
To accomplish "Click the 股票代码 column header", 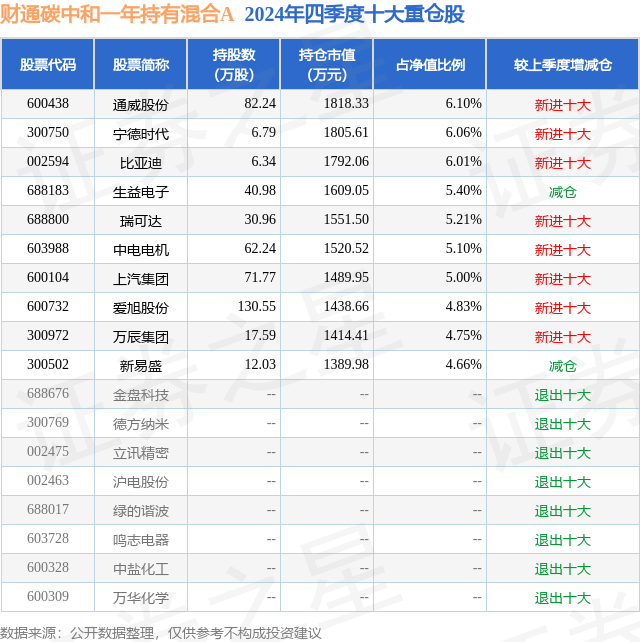I will (x=48, y=65).
